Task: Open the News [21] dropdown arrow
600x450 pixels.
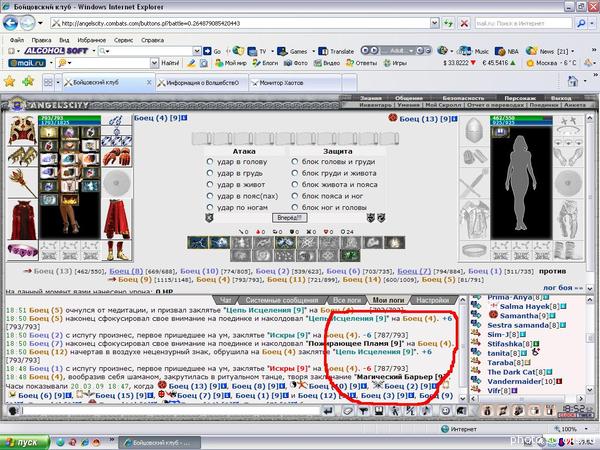Action: tap(573, 51)
